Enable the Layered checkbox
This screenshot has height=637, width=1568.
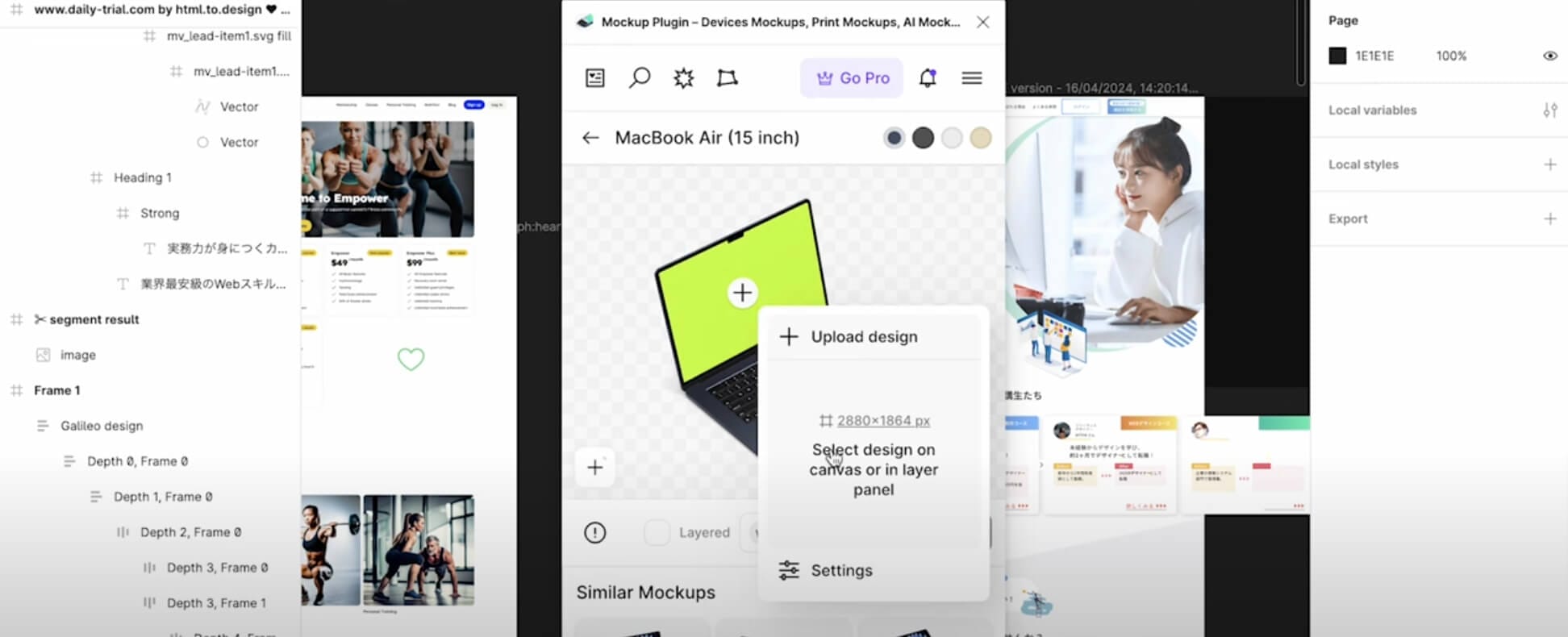tap(657, 532)
